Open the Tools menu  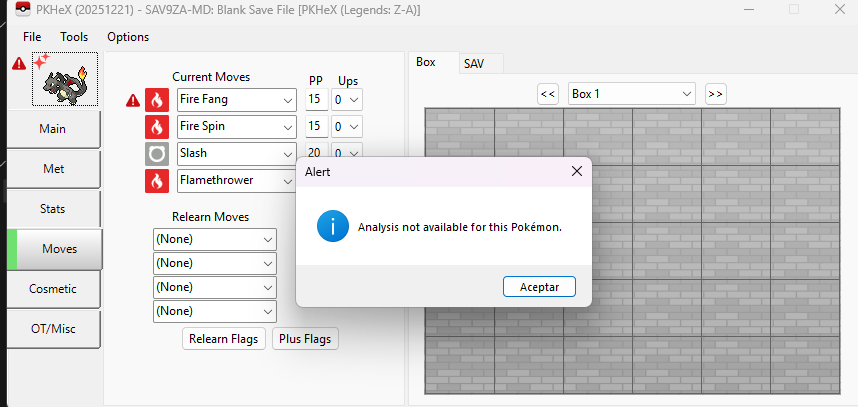[x=74, y=37]
